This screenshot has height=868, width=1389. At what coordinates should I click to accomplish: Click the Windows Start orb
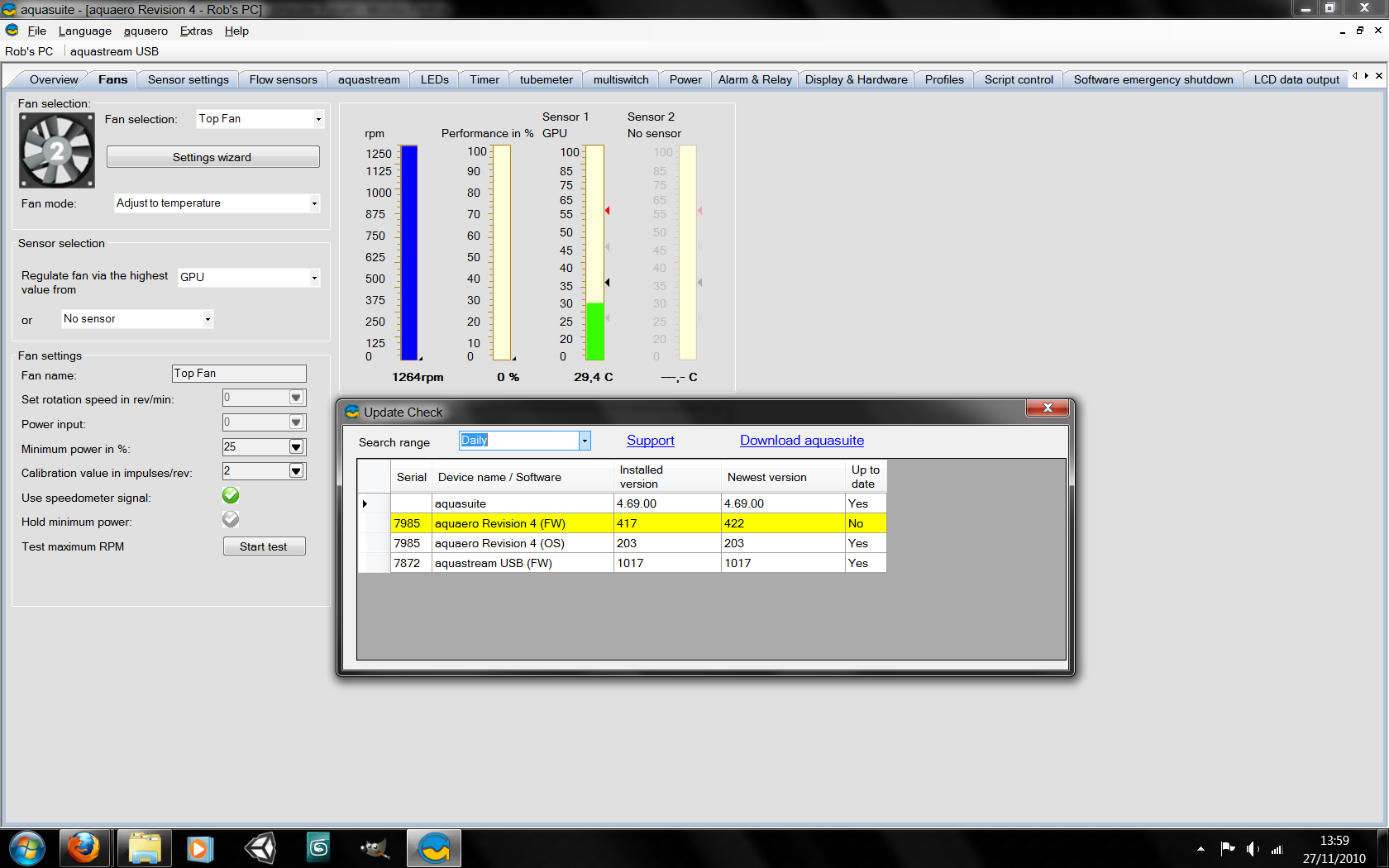click(x=26, y=848)
